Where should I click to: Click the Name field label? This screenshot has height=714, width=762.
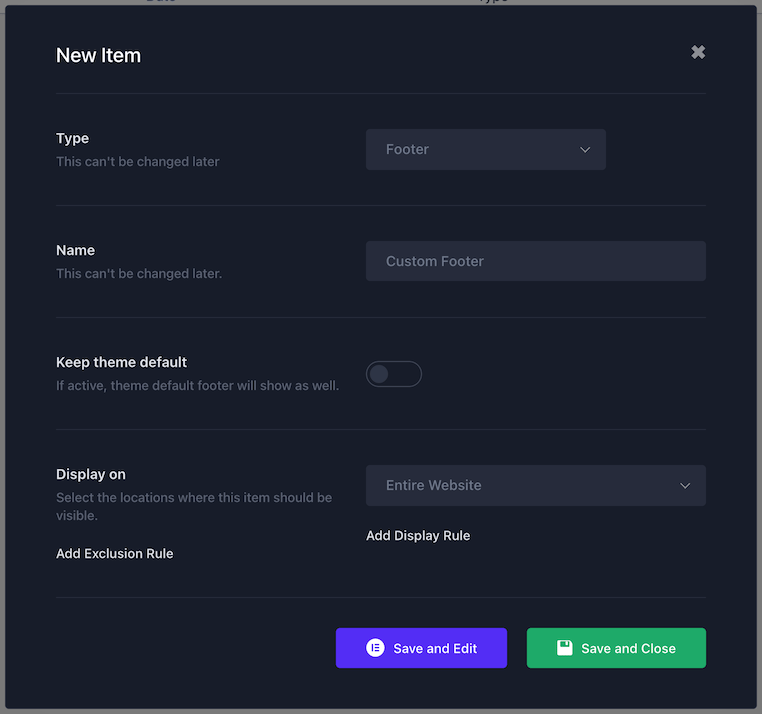coord(75,250)
